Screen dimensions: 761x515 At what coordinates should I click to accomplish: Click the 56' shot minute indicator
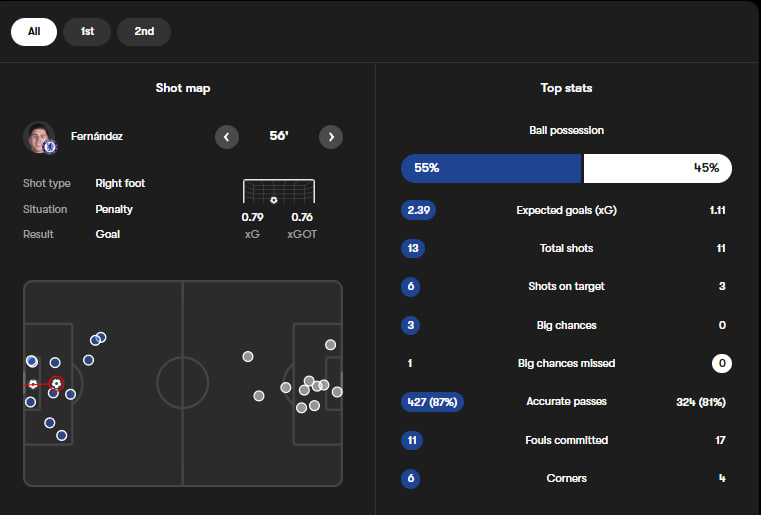click(x=279, y=136)
